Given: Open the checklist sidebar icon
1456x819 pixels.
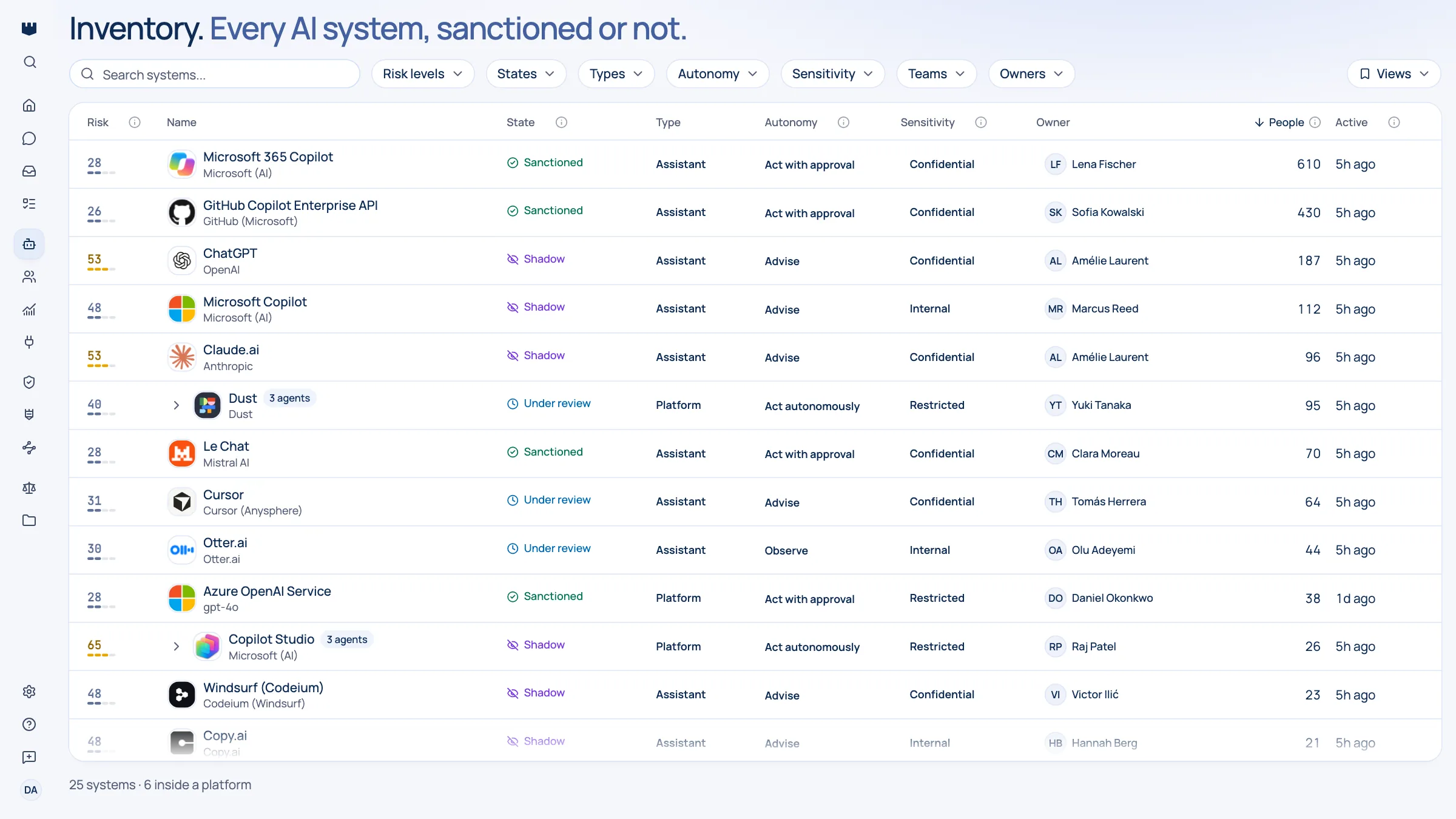Looking at the screenshot, I should 29,204.
